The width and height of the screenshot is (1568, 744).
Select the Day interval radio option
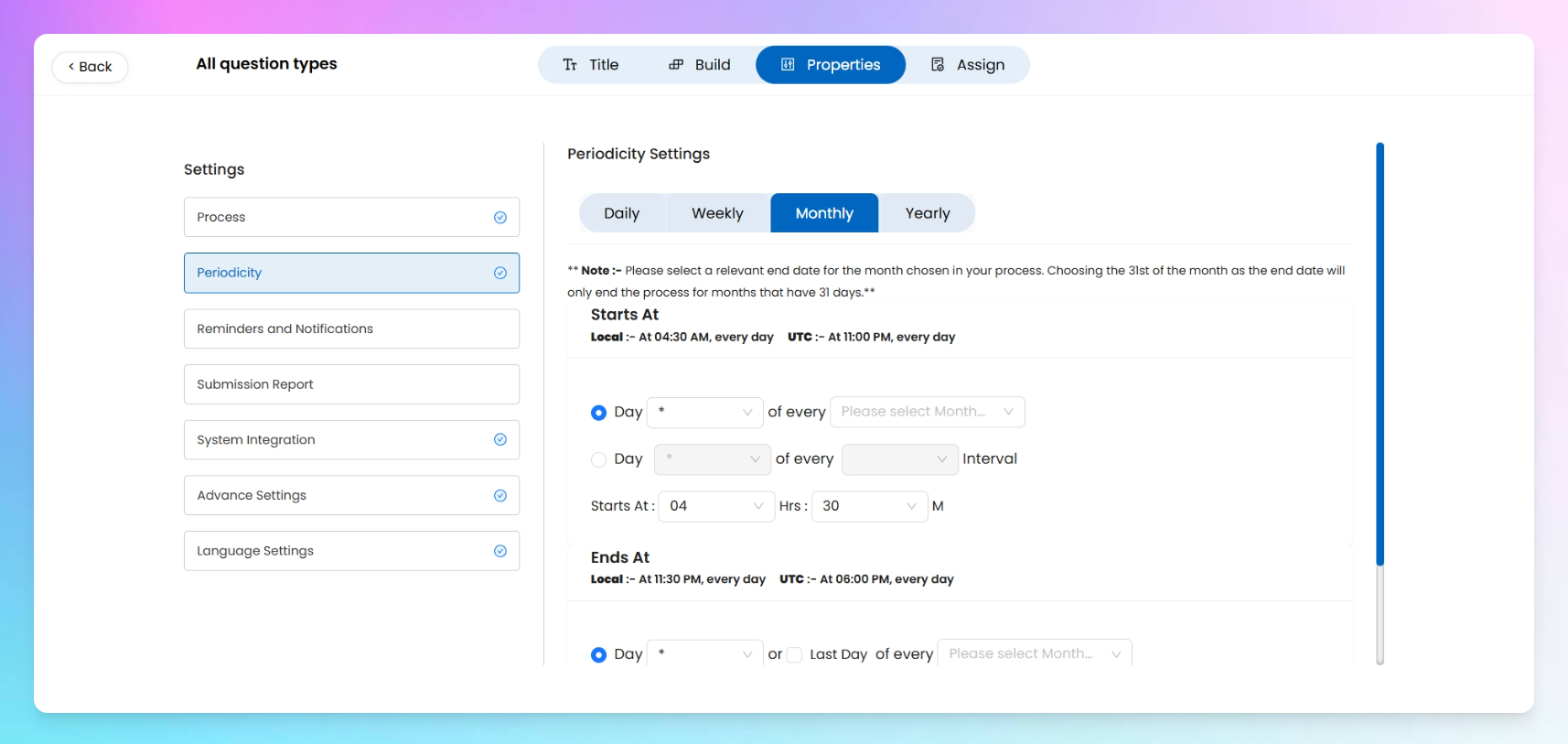pyautogui.click(x=598, y=459)
